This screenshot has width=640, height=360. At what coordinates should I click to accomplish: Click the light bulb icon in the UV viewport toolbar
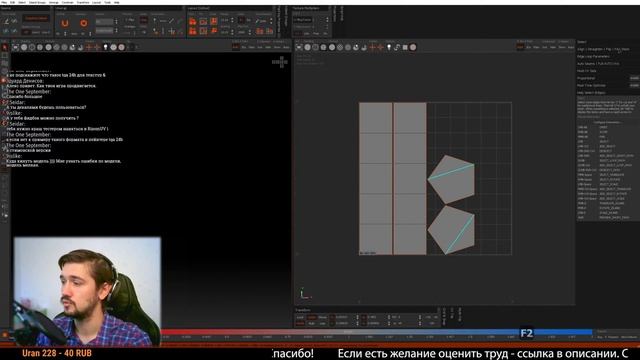point(389,47)
